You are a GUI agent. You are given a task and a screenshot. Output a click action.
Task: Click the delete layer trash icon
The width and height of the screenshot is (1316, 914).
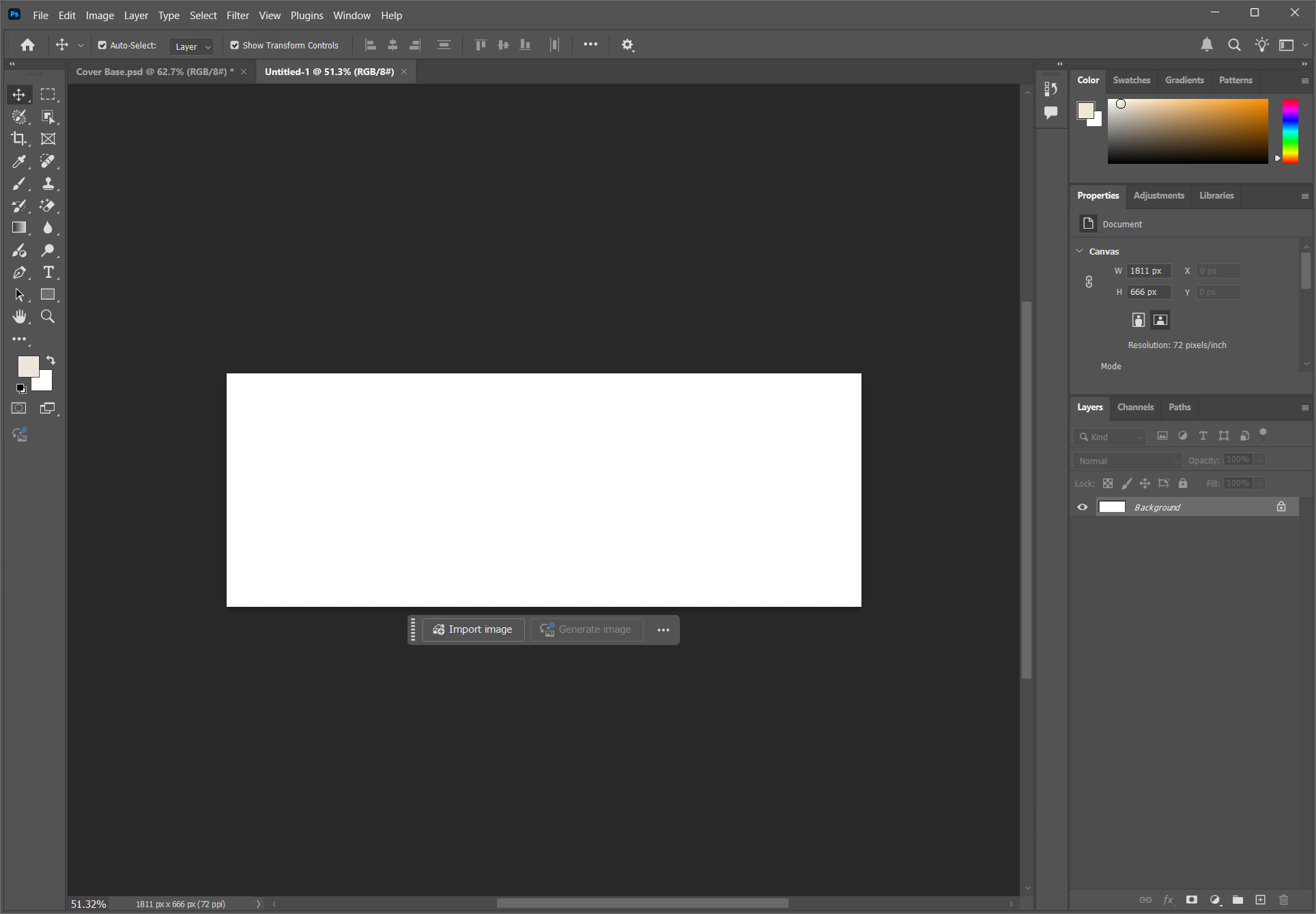tap(1283, 900)
